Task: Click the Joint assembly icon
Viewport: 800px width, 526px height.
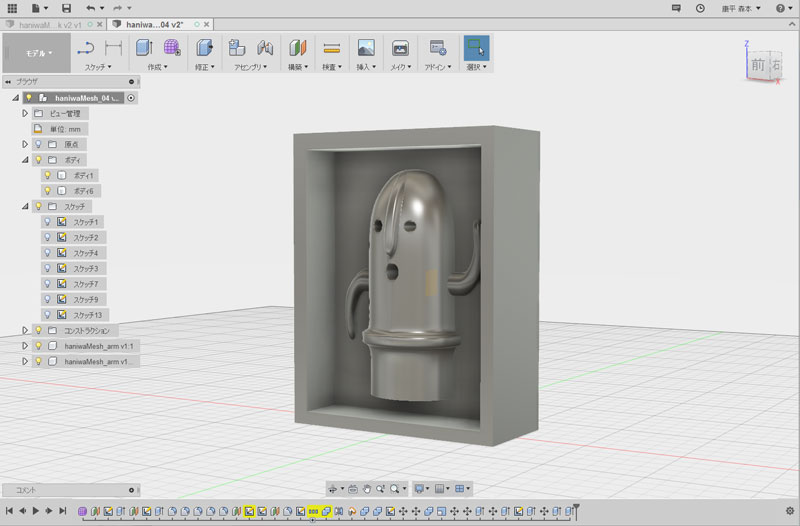Action: tap(265, 48)
